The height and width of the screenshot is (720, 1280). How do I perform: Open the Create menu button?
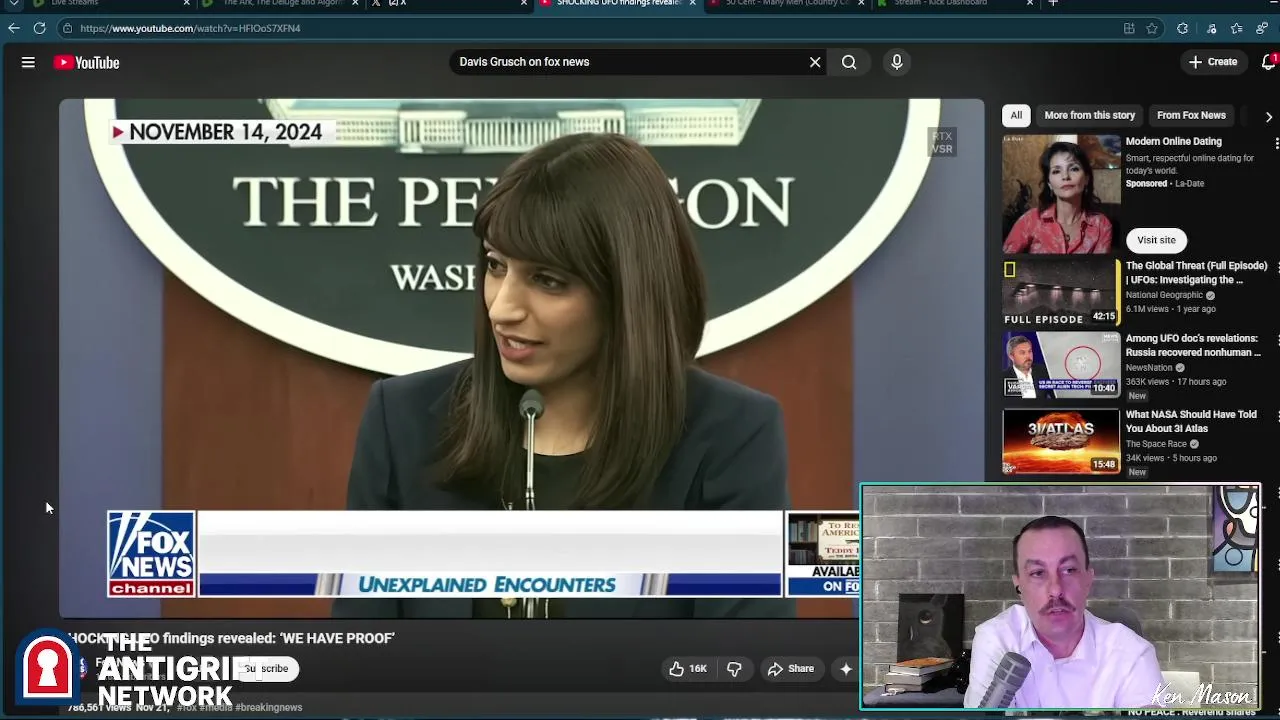pyautogui.click(x=1213, y=62)
